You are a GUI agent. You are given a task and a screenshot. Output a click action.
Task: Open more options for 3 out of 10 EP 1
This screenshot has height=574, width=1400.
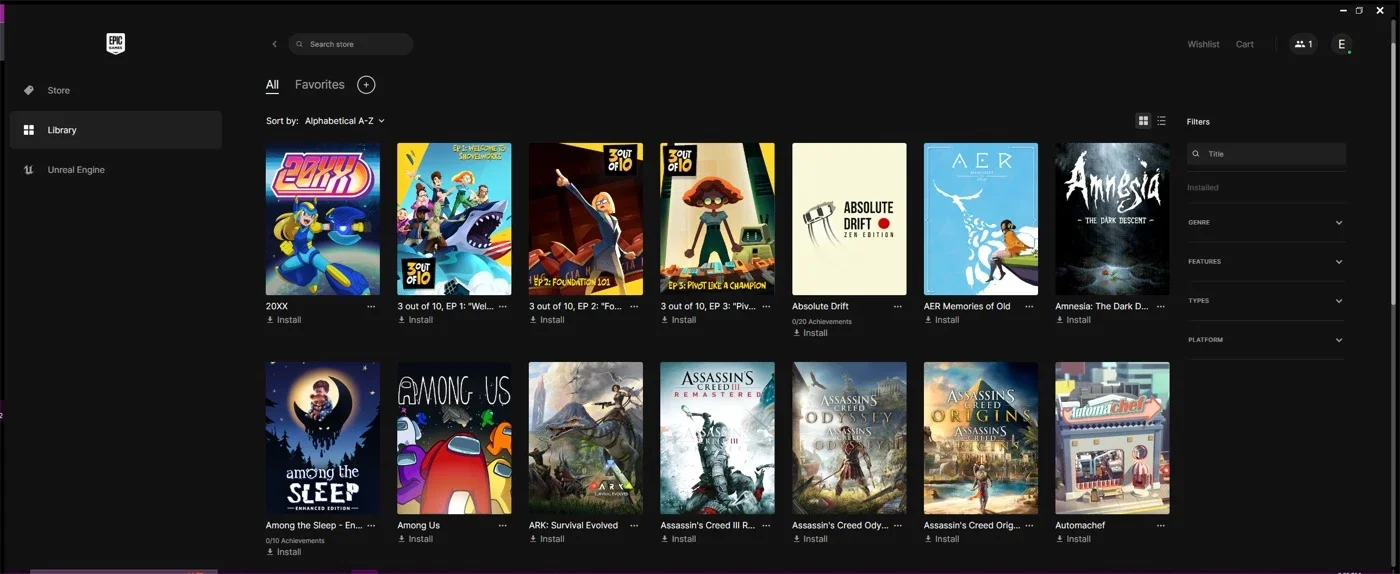pyautogui.click(x=503, y=307)
